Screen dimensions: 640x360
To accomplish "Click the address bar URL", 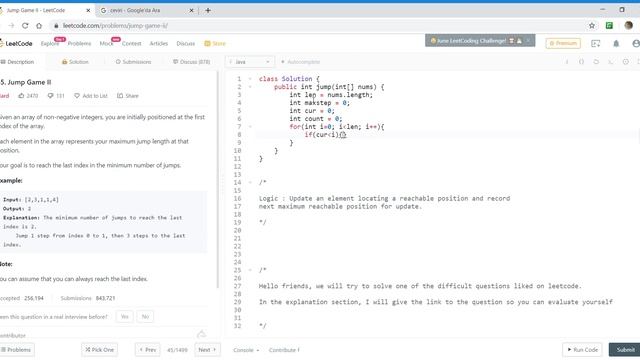I will (115, 26).
